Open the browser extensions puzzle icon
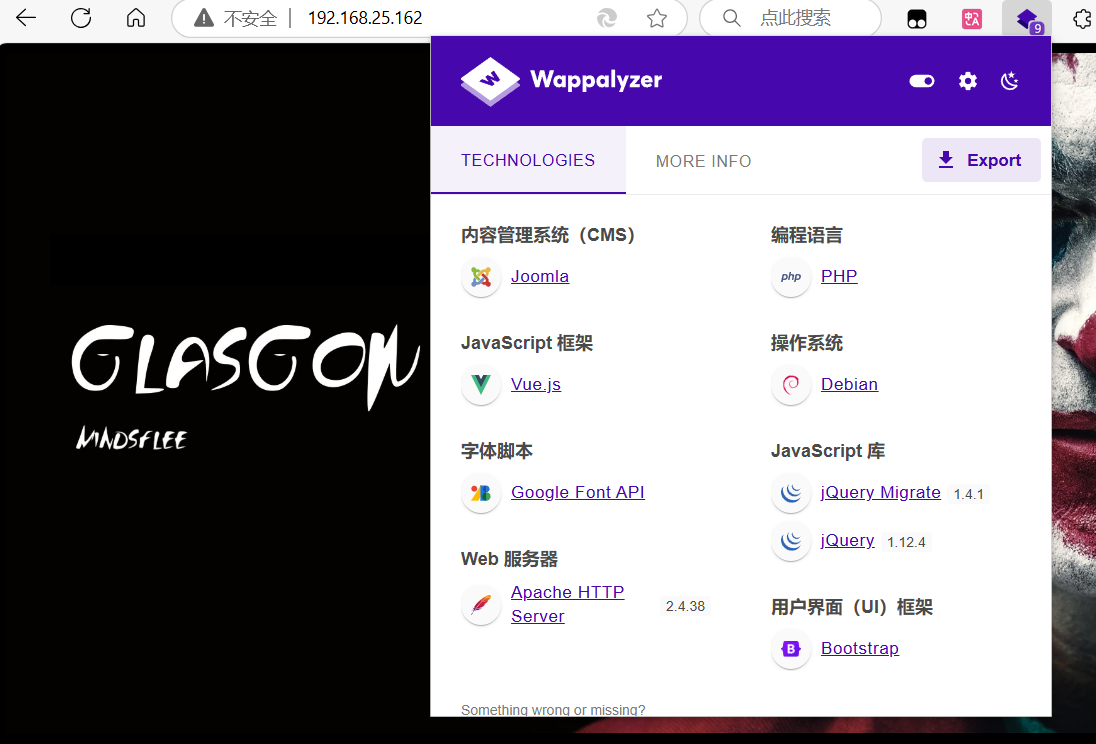 [x=1083, y=18]
